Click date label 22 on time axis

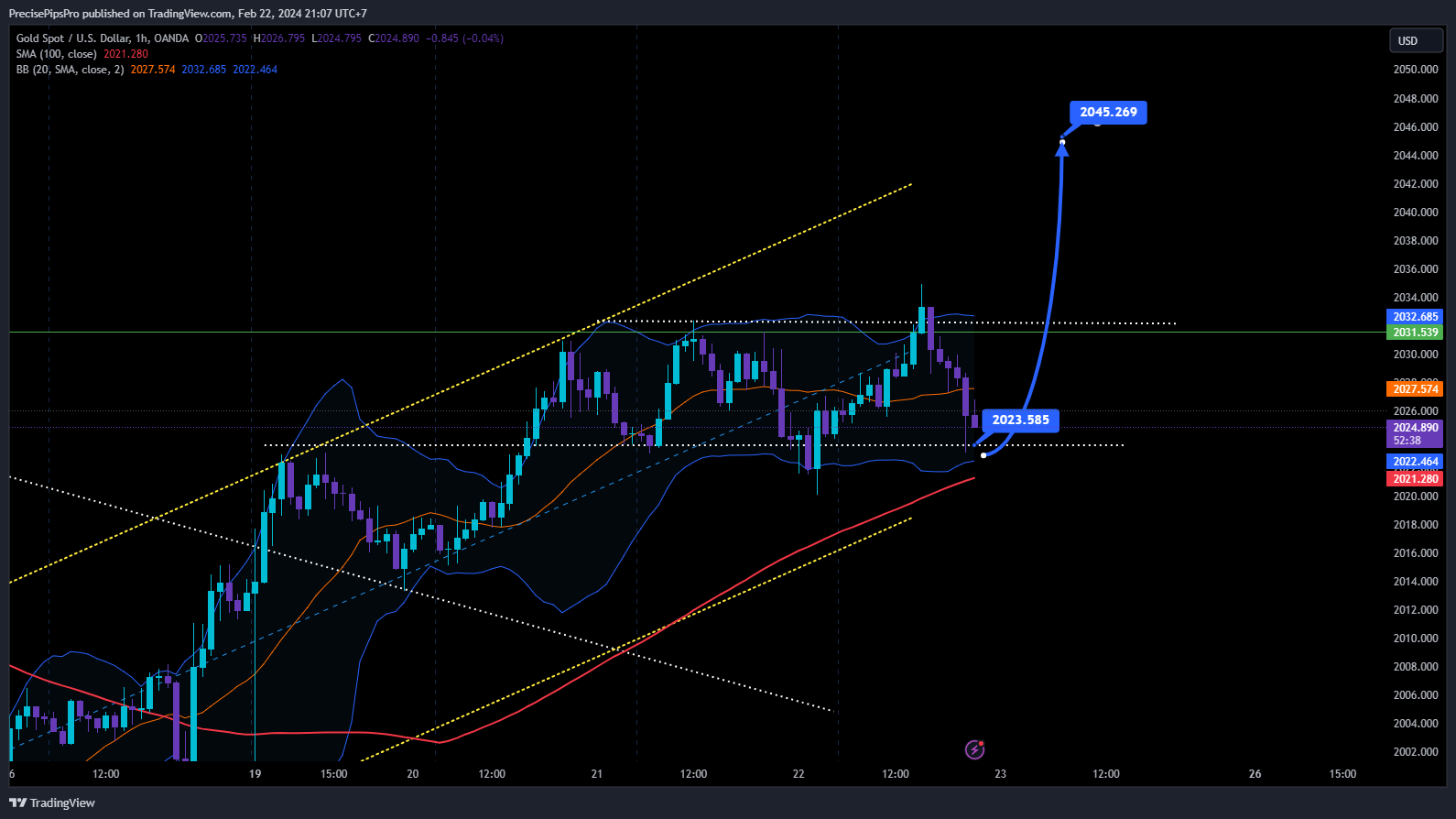point(799,774)
